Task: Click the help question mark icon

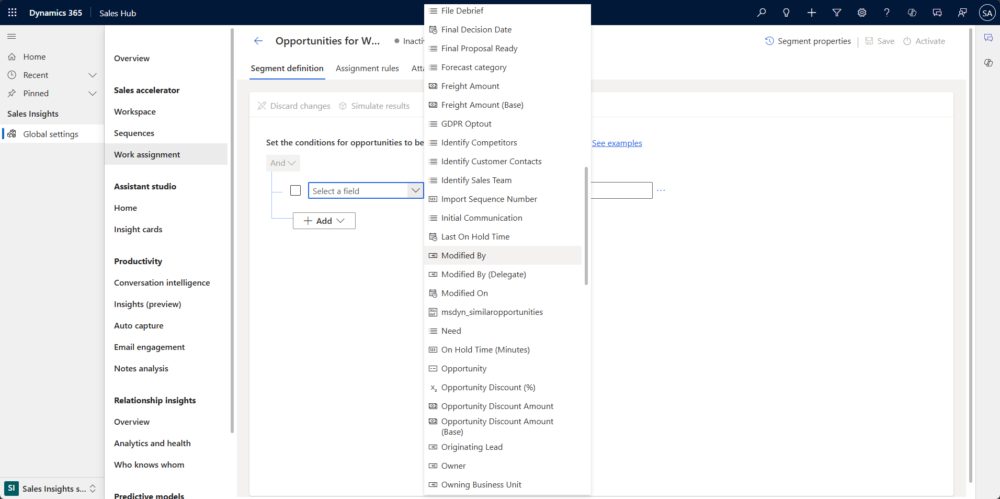Action: click(886, 12)
